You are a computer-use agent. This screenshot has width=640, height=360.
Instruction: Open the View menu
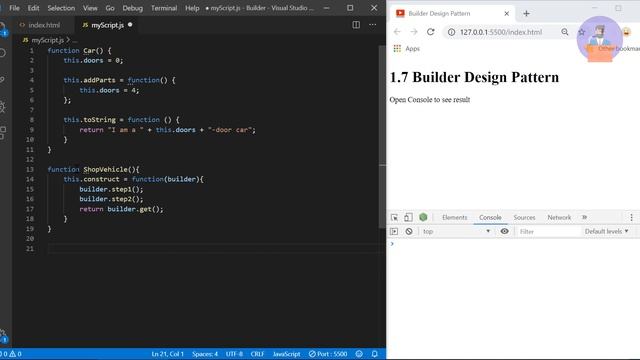point(90,8)
